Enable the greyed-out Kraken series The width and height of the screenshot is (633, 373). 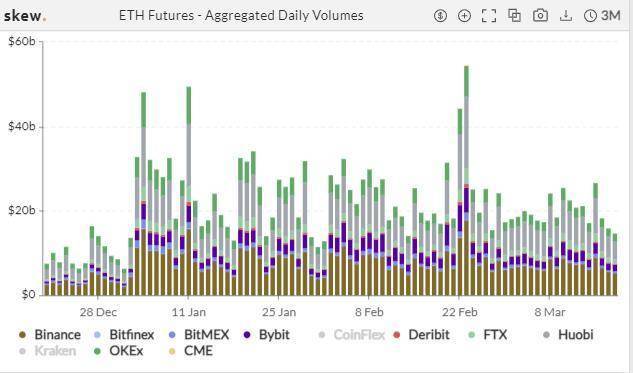48,351
